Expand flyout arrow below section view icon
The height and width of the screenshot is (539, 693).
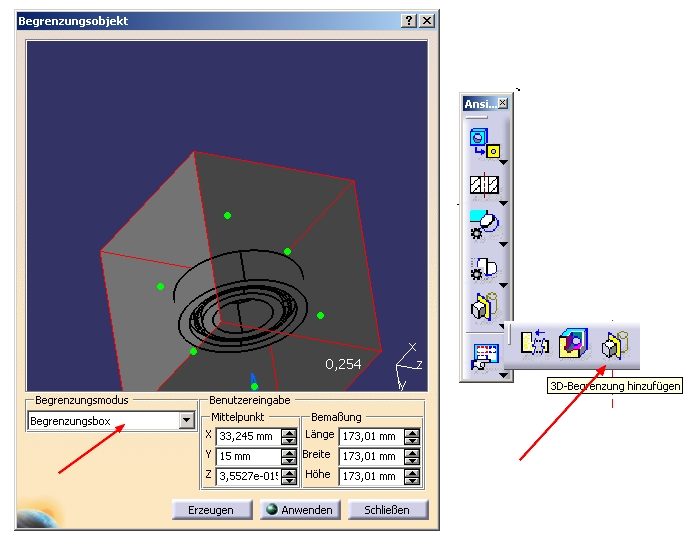point(503,203)
